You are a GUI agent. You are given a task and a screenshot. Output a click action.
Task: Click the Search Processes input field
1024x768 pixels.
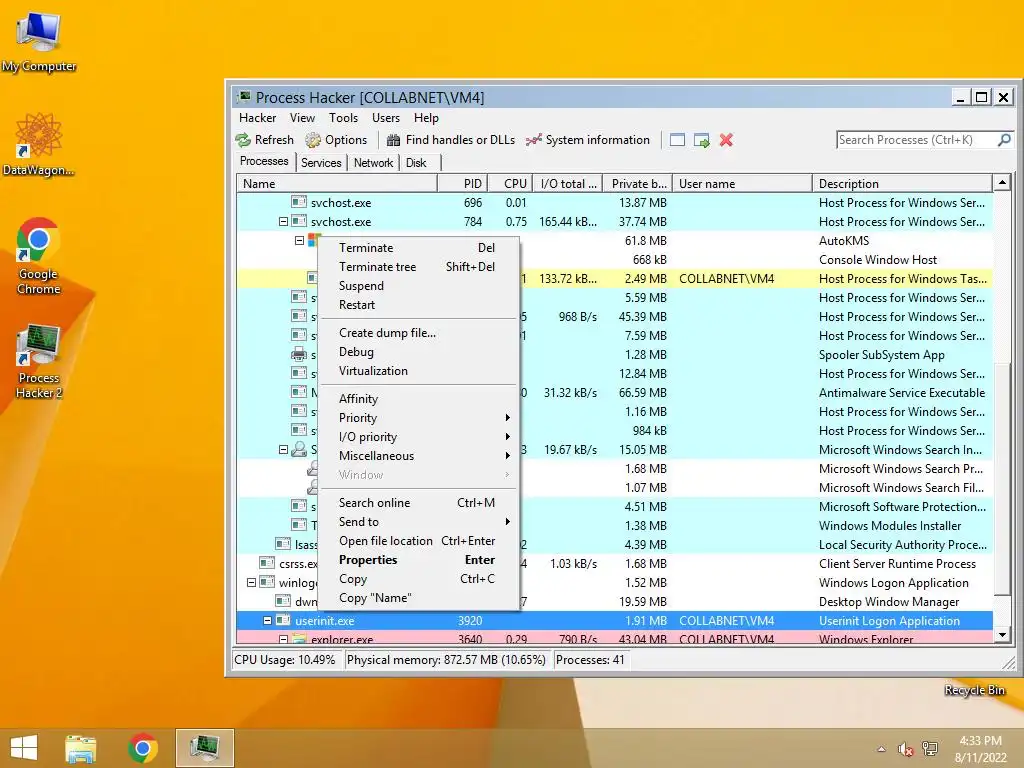tap(916, 140)
